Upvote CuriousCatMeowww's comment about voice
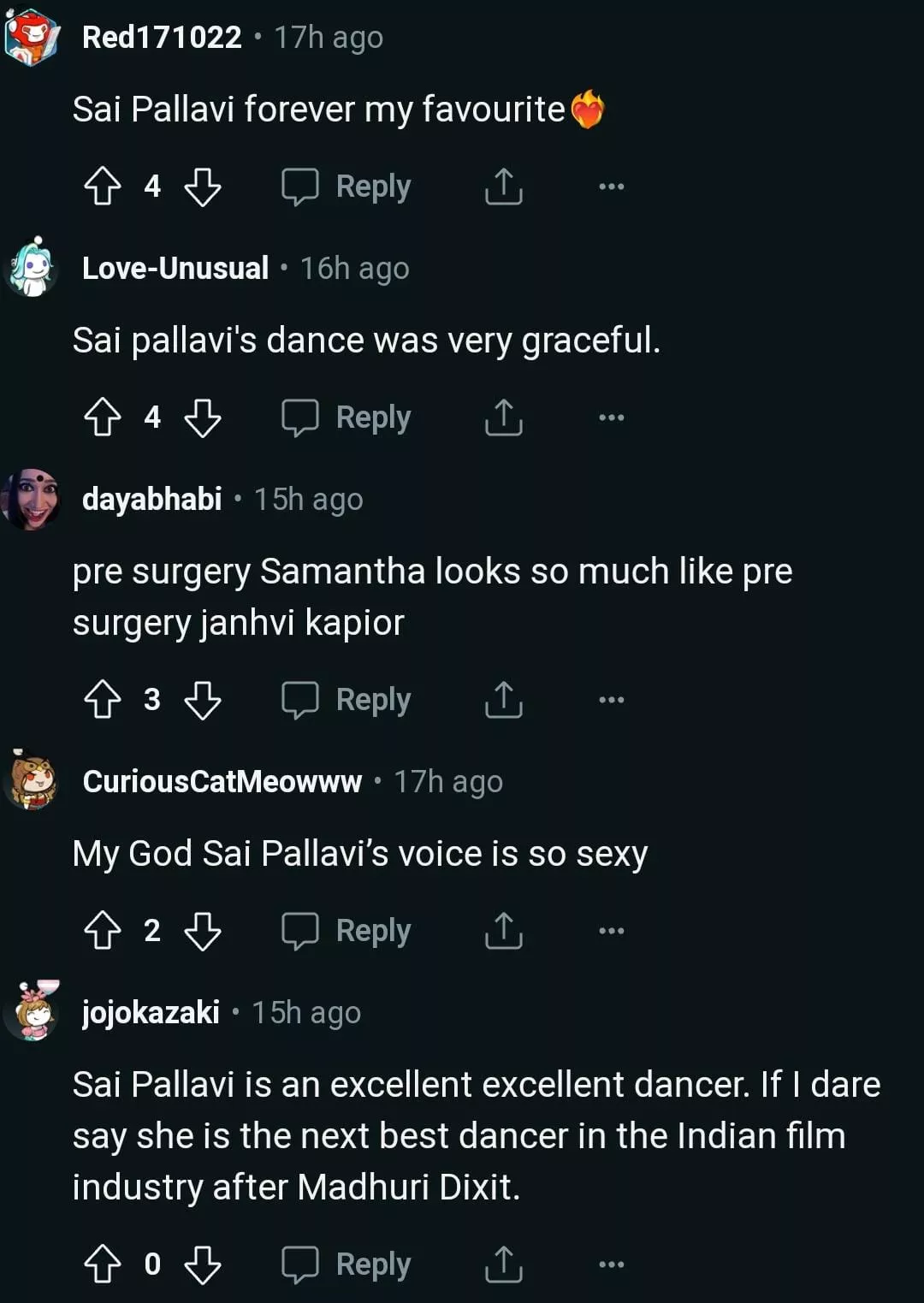Screen dimensions: 924x1303 [x=103, y=930]
